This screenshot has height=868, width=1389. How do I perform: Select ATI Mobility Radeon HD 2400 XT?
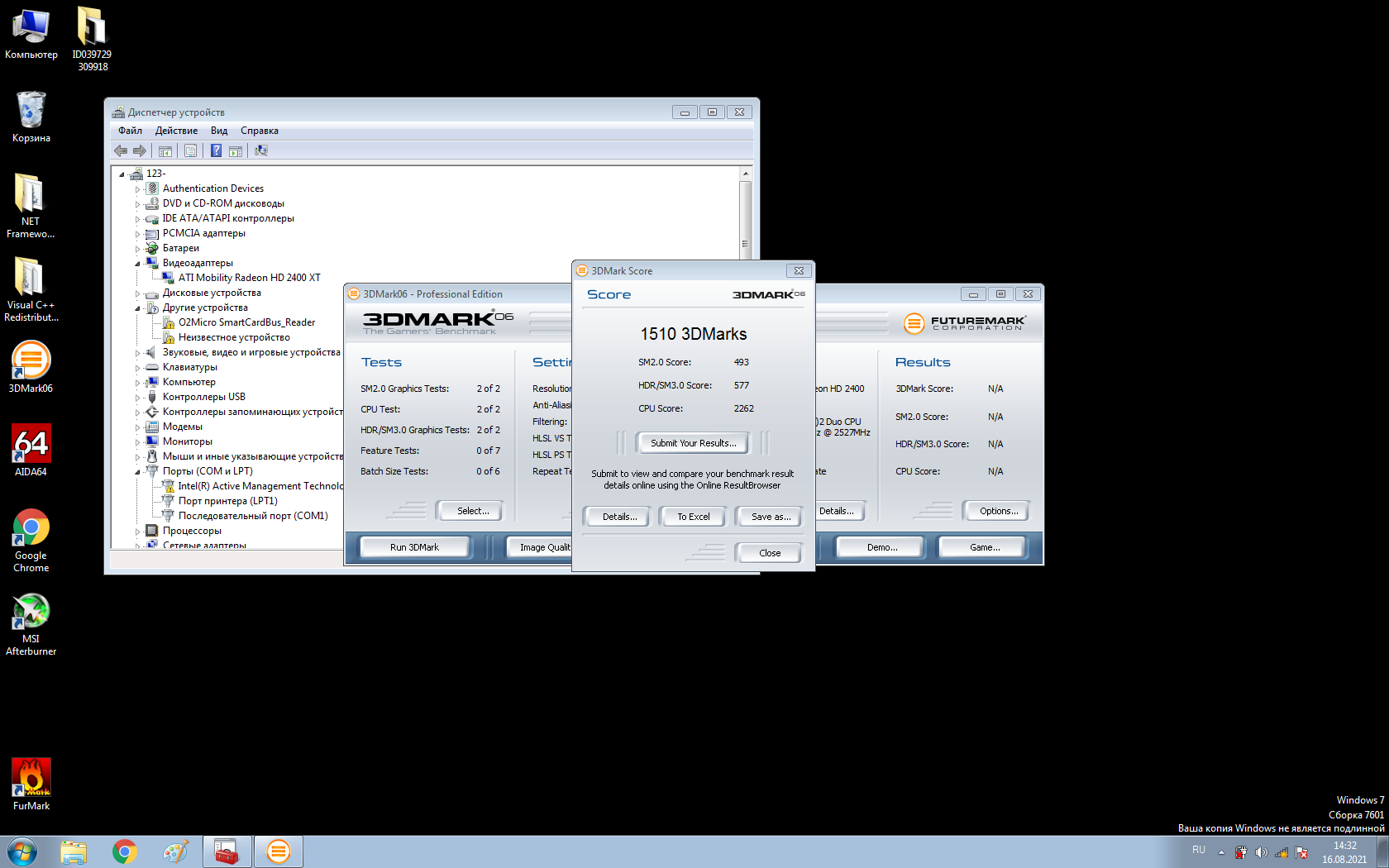pos(249,278)
